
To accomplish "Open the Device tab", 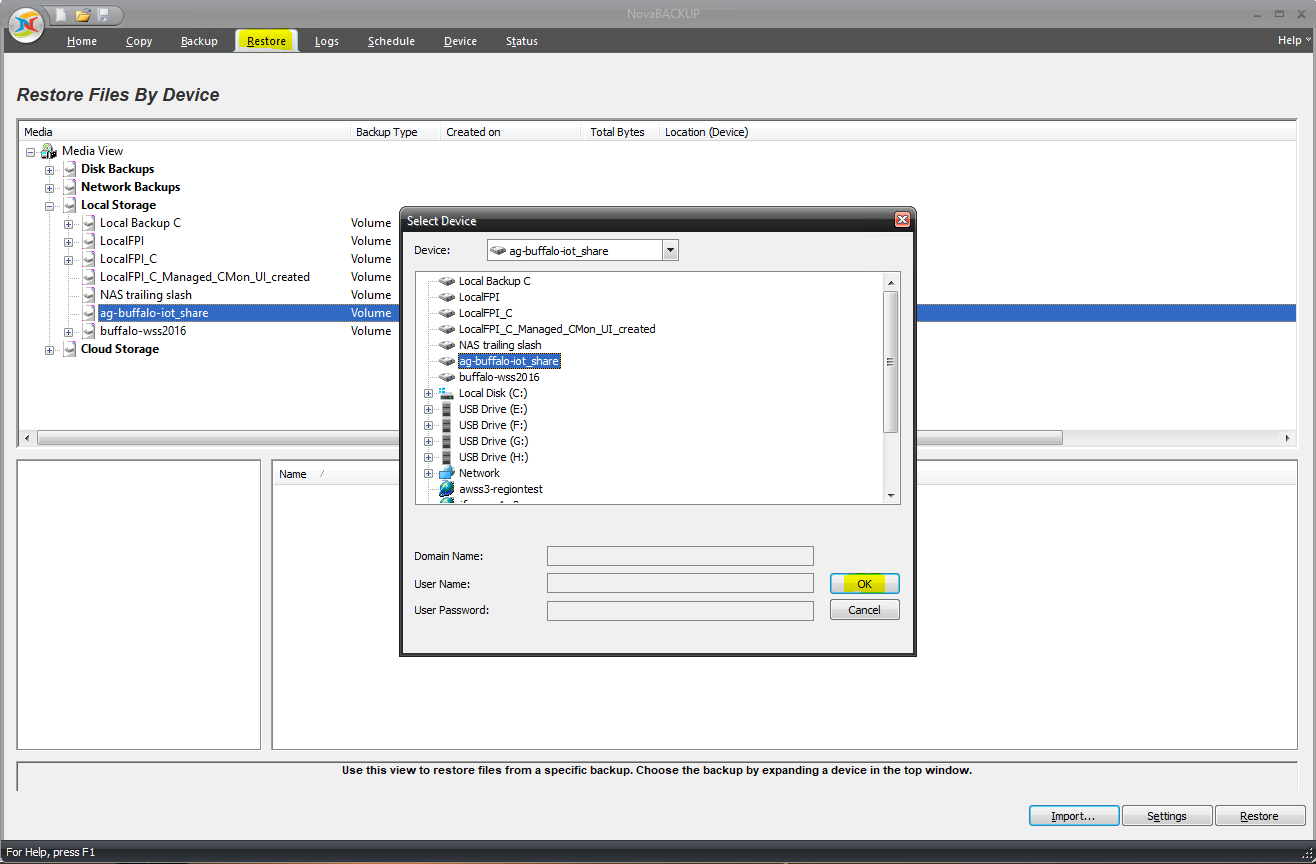I will tap(460, 41).
